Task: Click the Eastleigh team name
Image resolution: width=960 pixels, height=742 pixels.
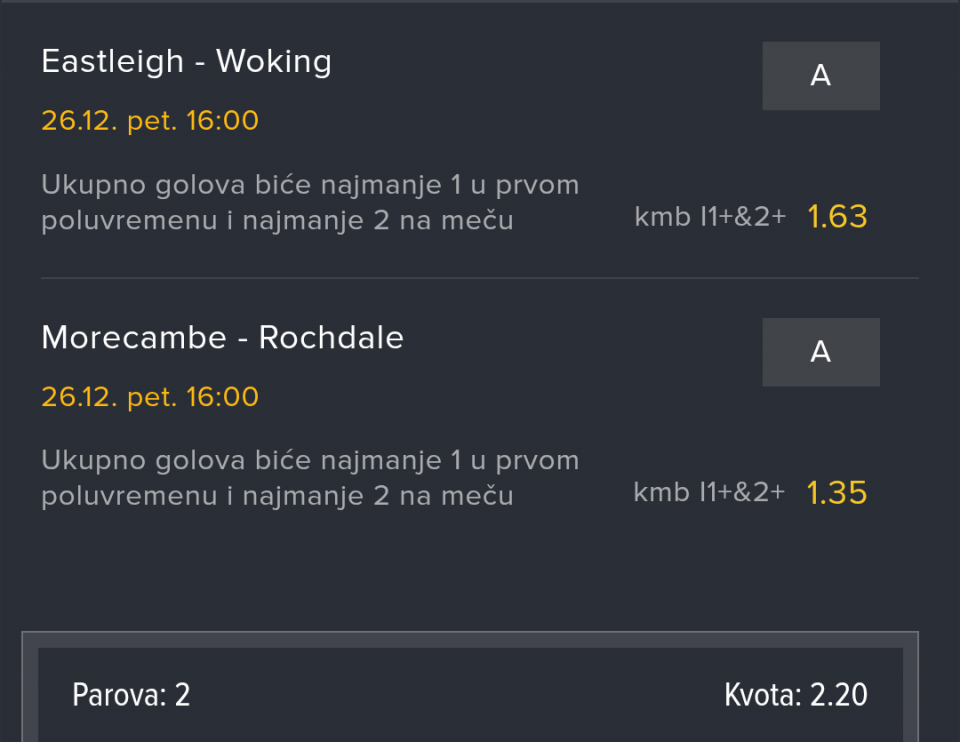Action: click(x=112, y=62)
